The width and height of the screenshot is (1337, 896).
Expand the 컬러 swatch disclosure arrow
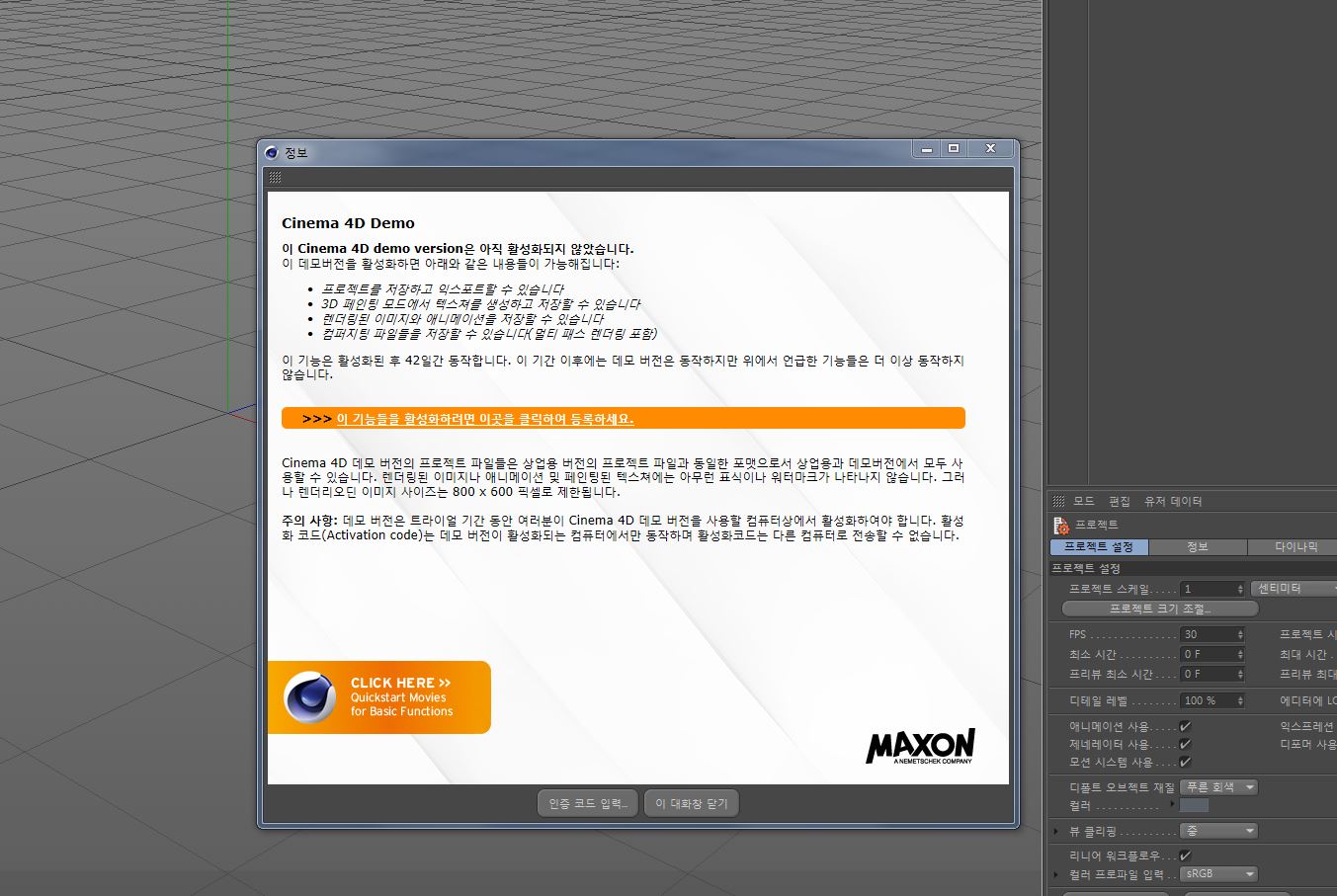point(1173,804)
